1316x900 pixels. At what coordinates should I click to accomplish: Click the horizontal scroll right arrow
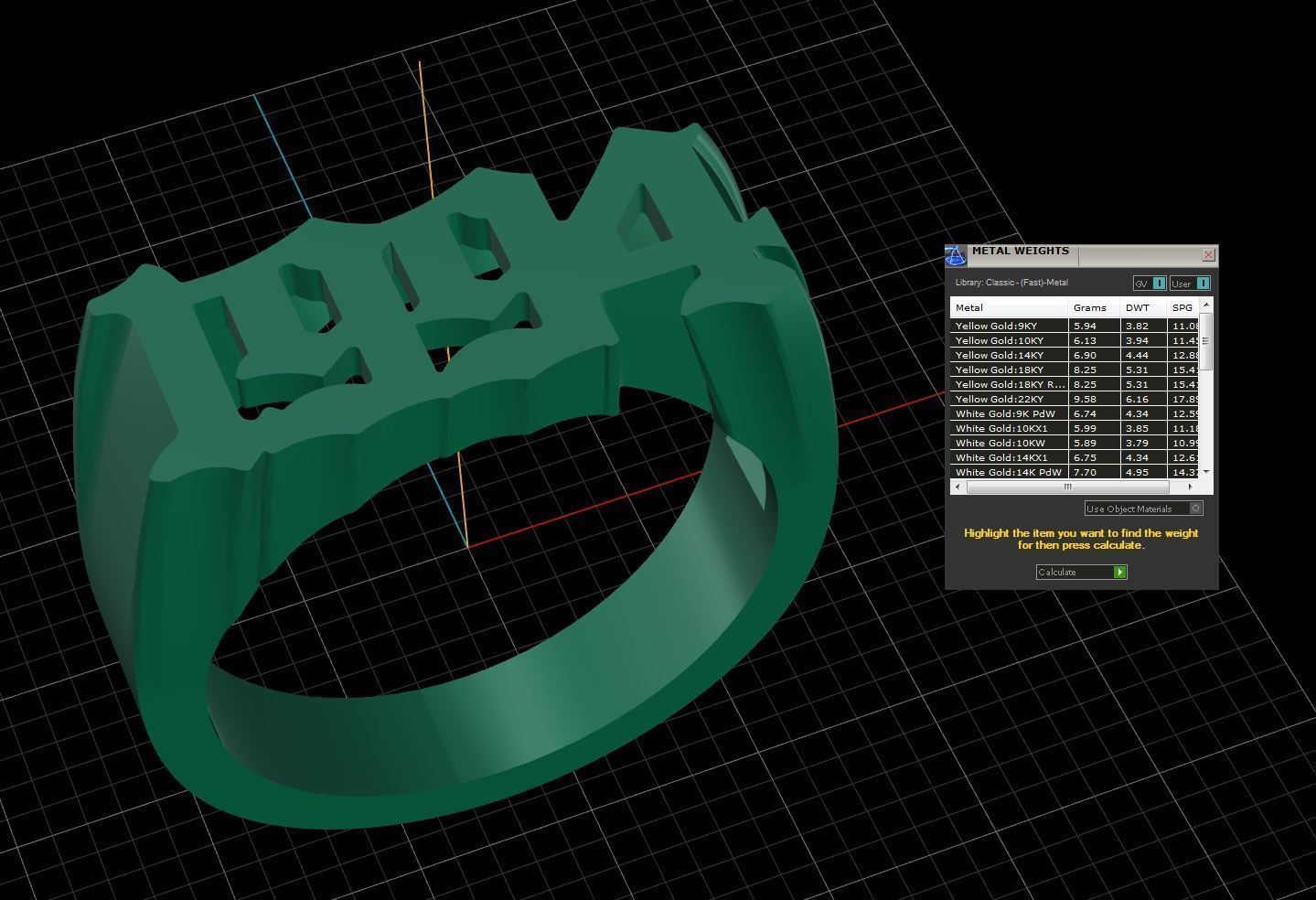(1190, 487)
